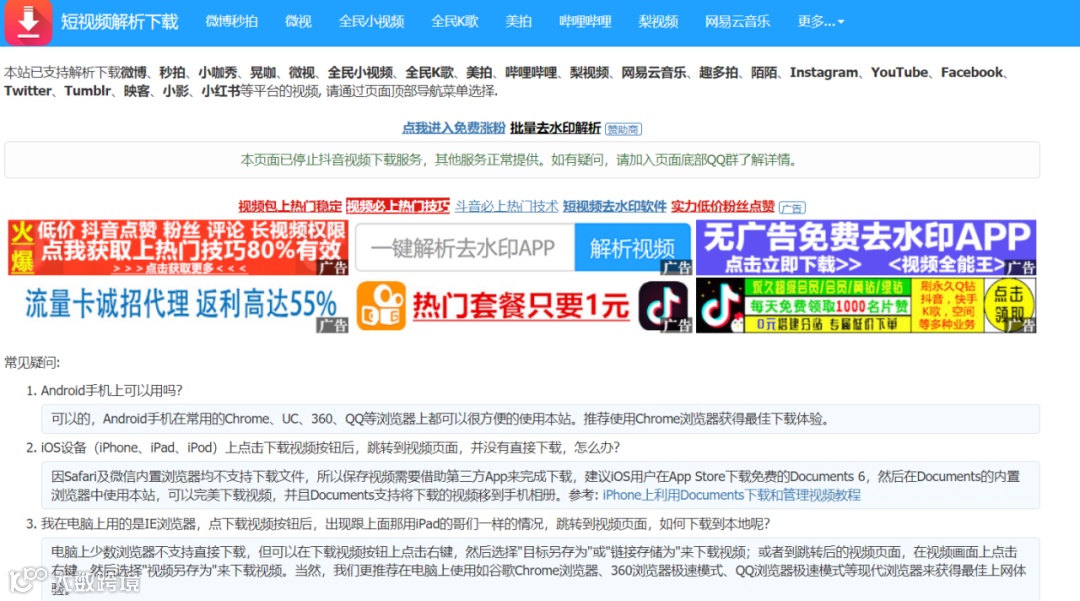Open the 短视频去水印软件 link
The image size is (1080, 601).
614,207
